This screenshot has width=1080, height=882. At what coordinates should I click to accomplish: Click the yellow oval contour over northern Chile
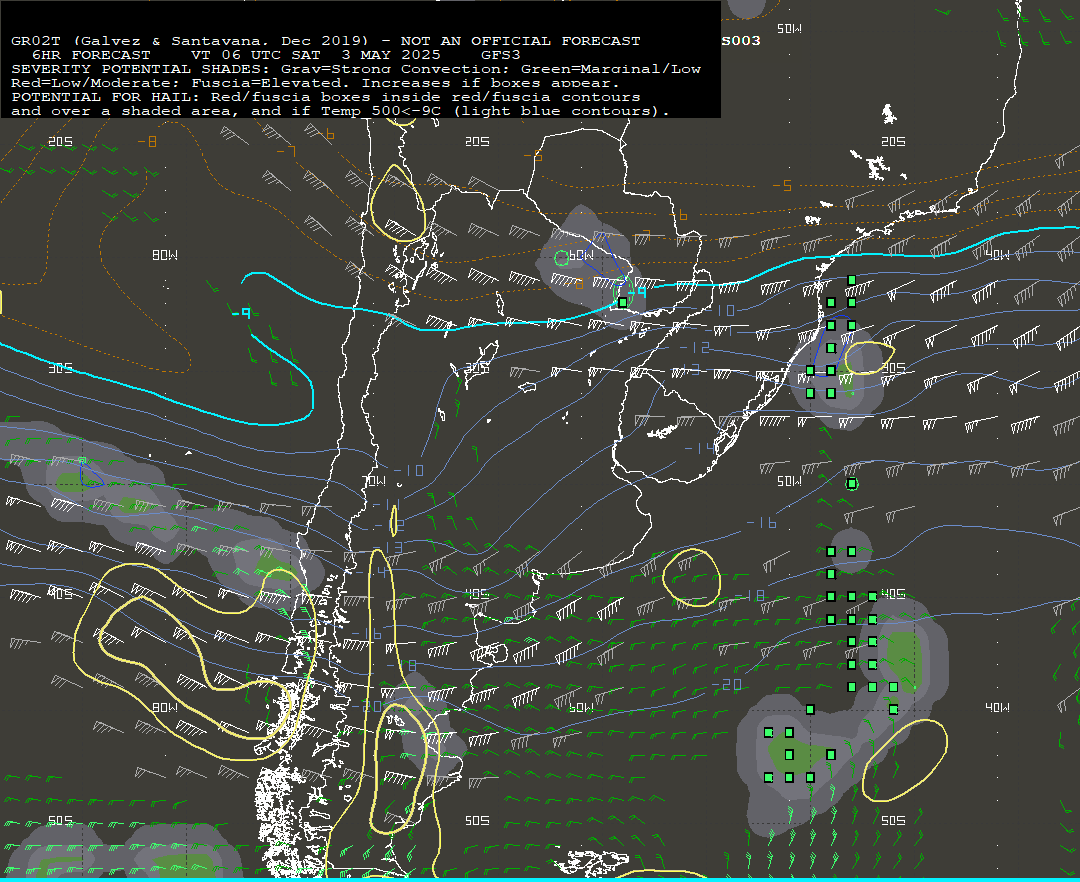tap(398, 203)
